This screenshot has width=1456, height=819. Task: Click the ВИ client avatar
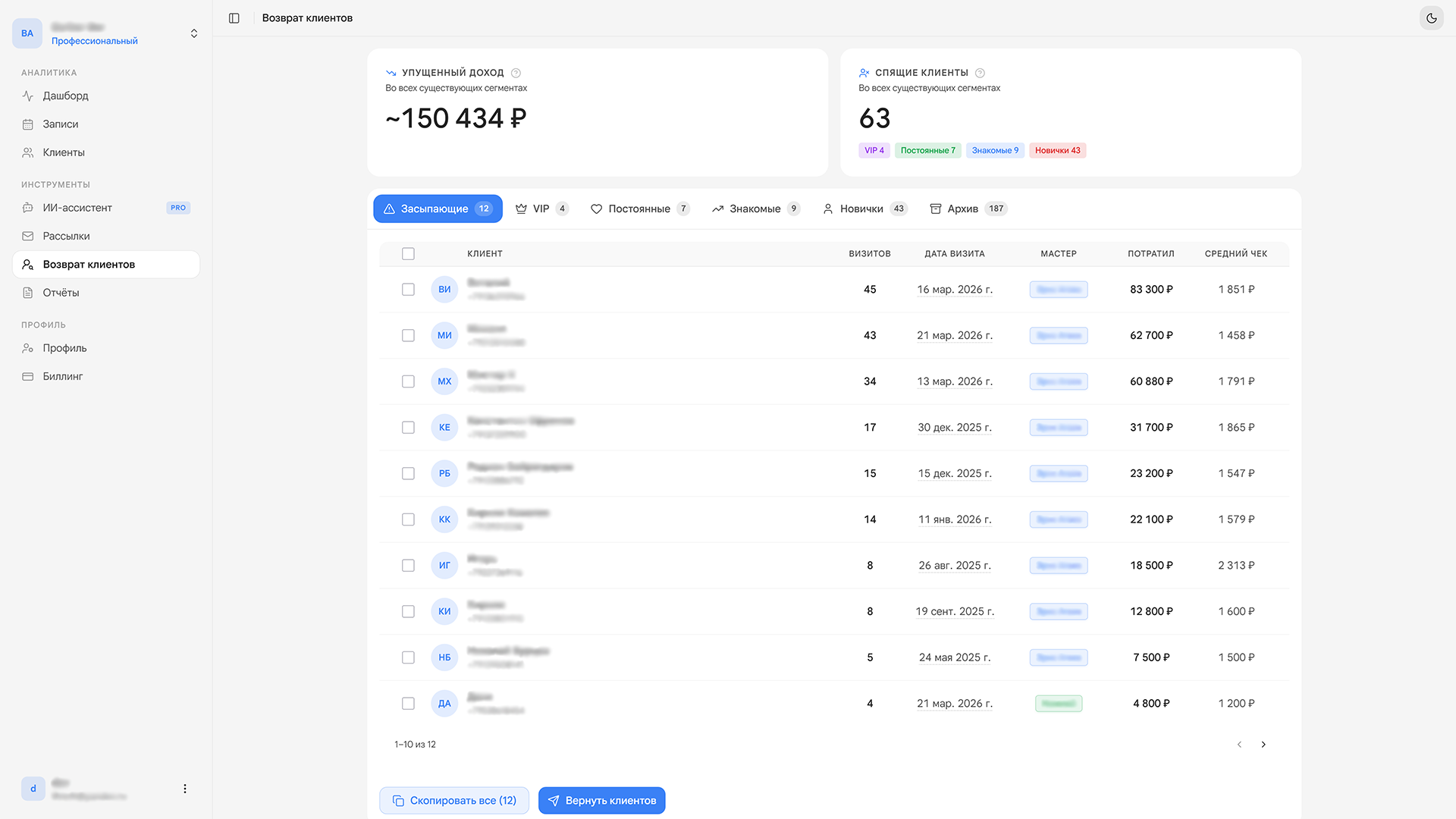(x=444, y=290)
